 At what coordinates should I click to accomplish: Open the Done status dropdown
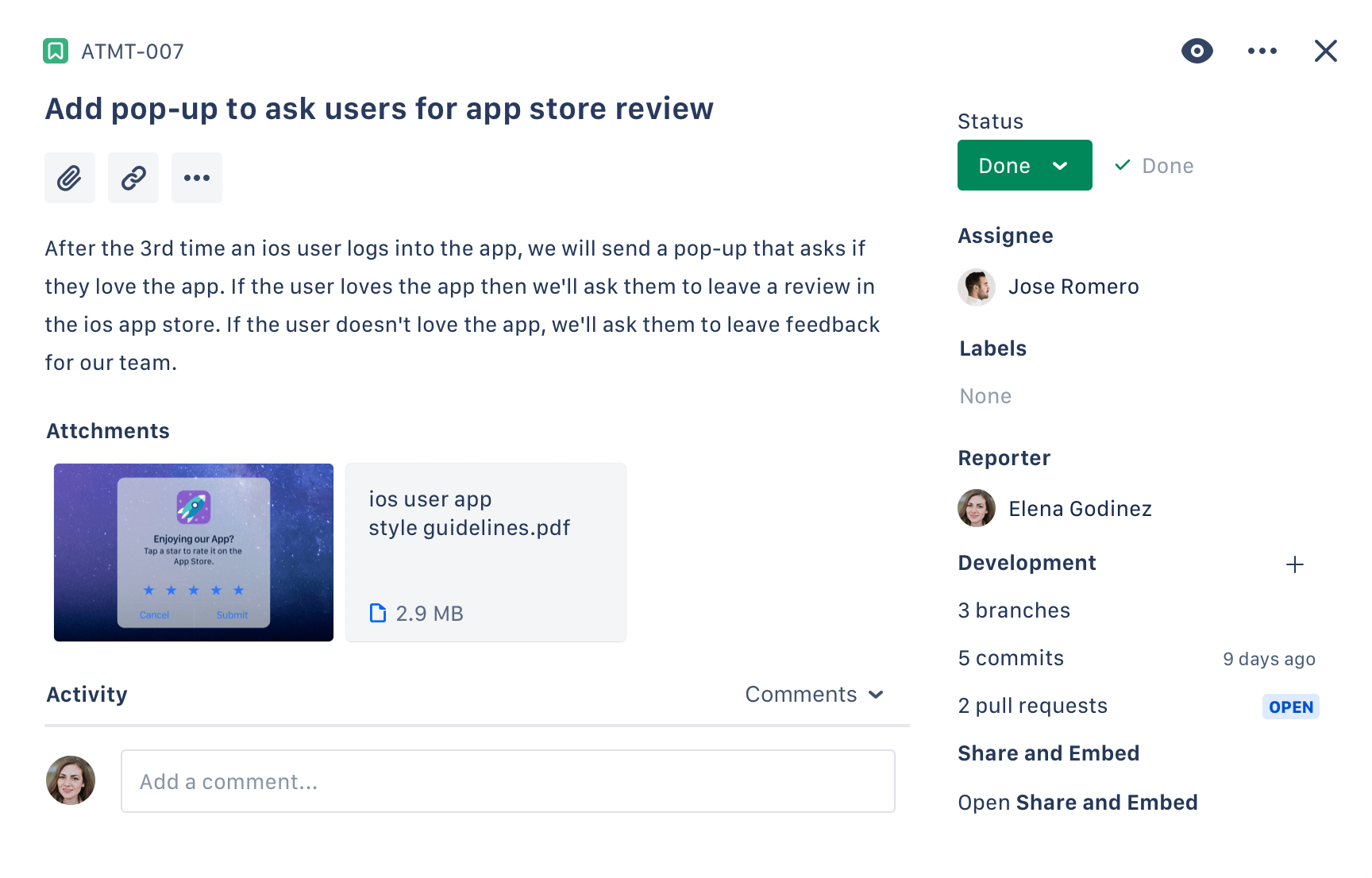[1024, 165]
